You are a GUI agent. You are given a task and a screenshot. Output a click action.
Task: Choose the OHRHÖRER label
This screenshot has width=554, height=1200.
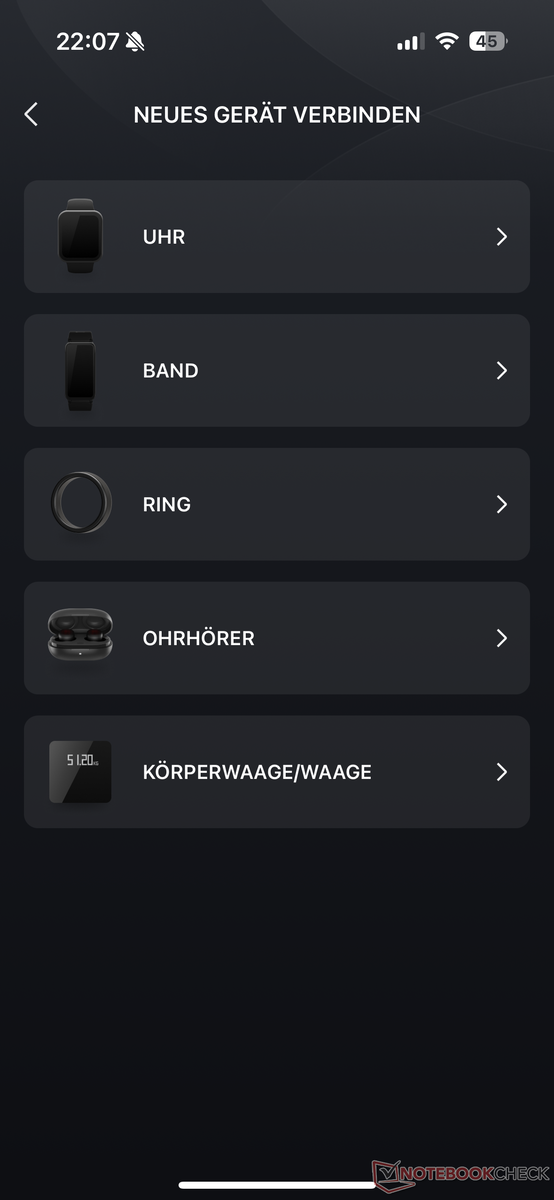tap(198, 638)
